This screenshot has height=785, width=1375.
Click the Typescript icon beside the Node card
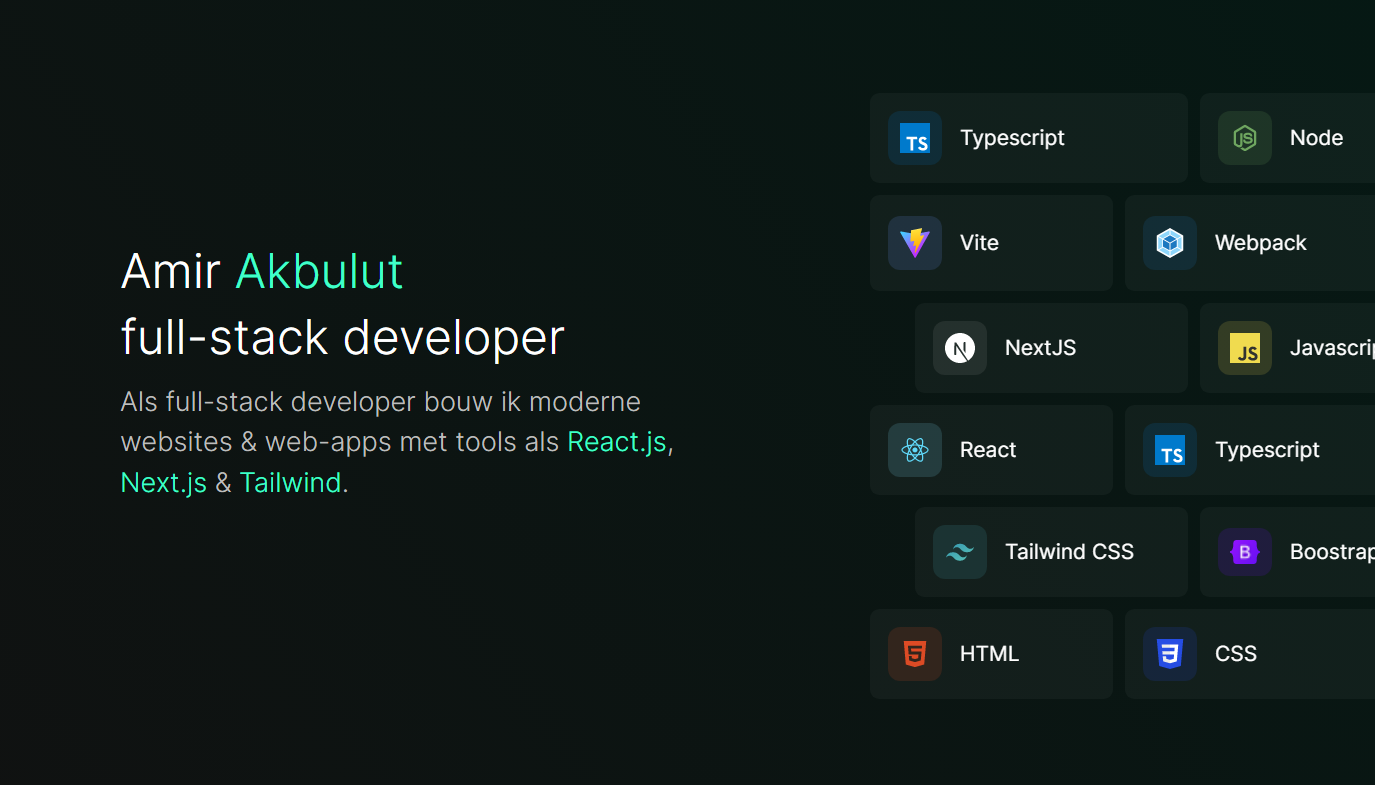914,138
